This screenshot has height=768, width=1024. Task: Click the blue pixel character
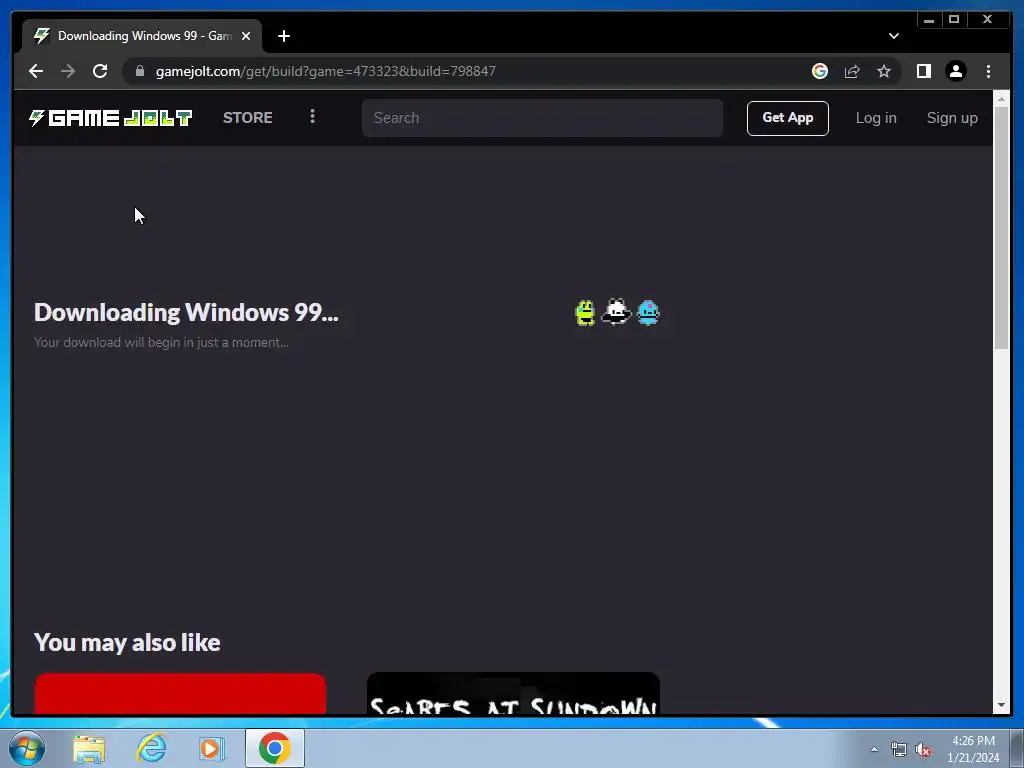[648, 313]
